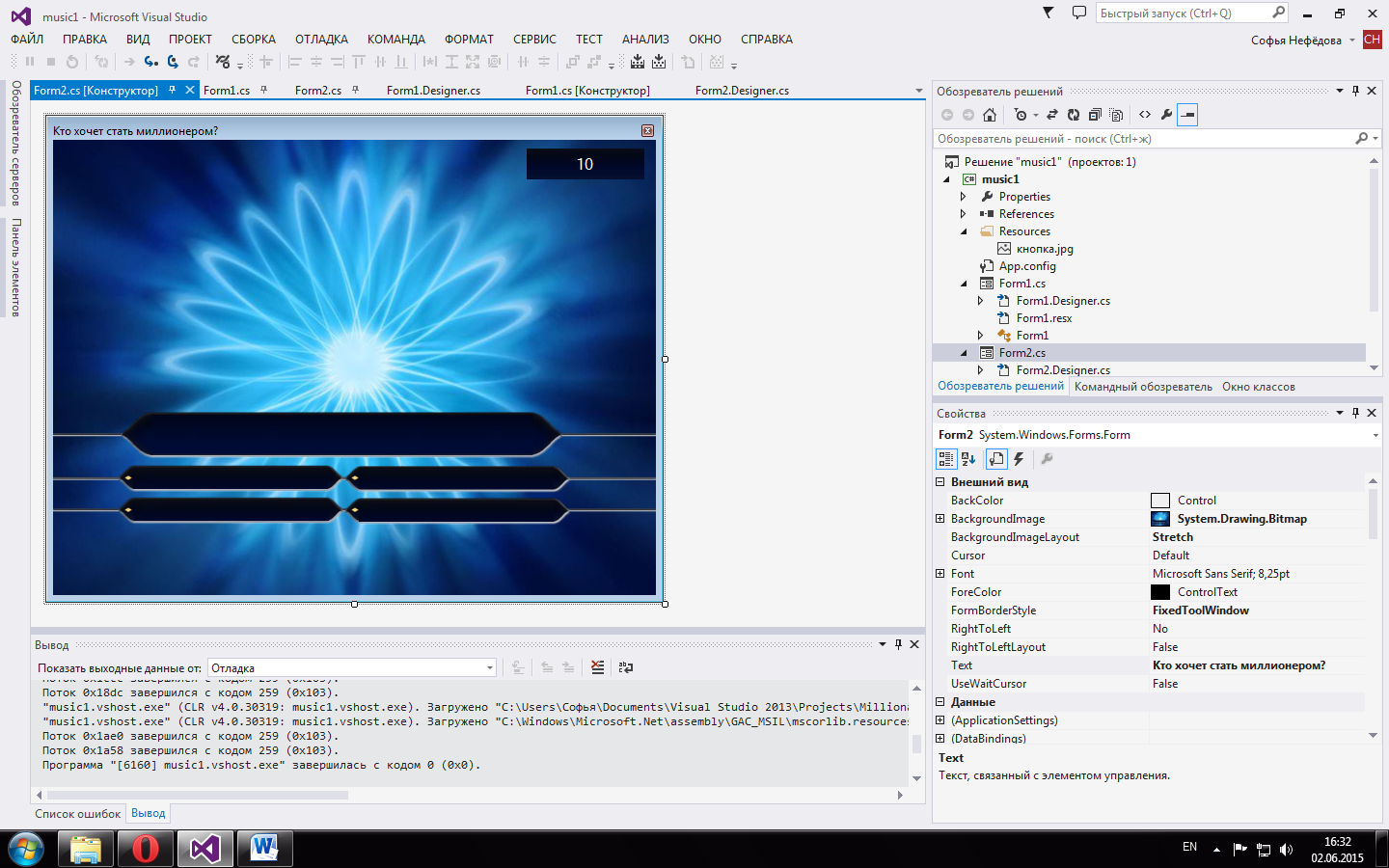
Task: Switch to Form1.Designer.cs tab
Action: (x=433, y=91)
